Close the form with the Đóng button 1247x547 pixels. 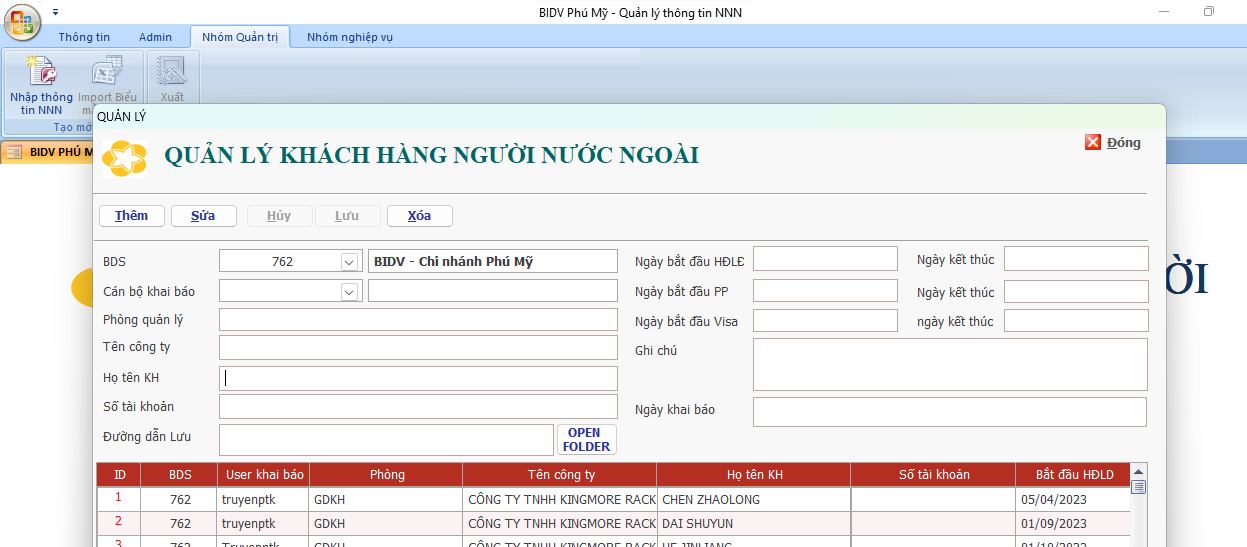pos(1113,143)
